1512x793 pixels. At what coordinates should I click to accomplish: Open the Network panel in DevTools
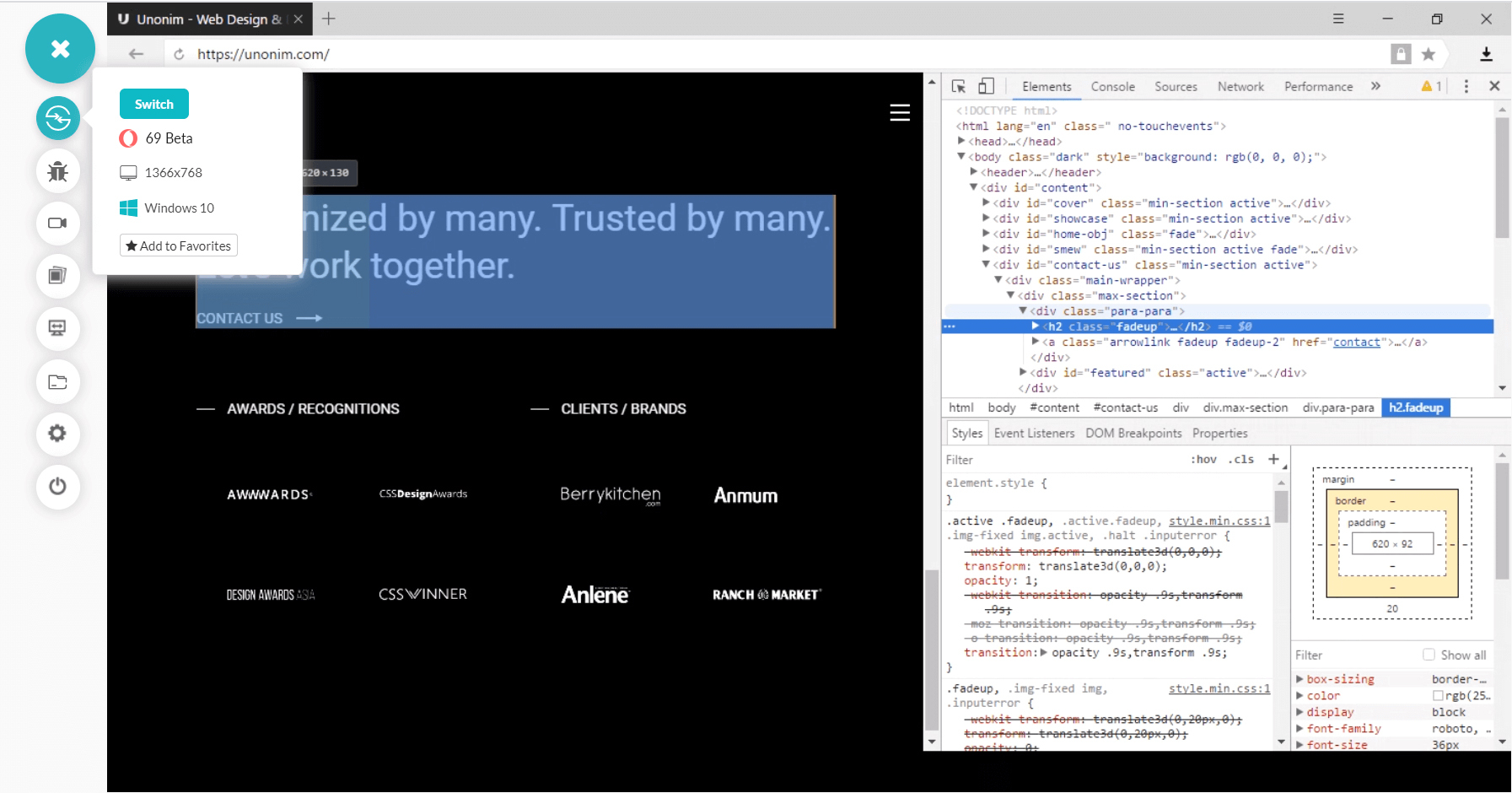1240,86
